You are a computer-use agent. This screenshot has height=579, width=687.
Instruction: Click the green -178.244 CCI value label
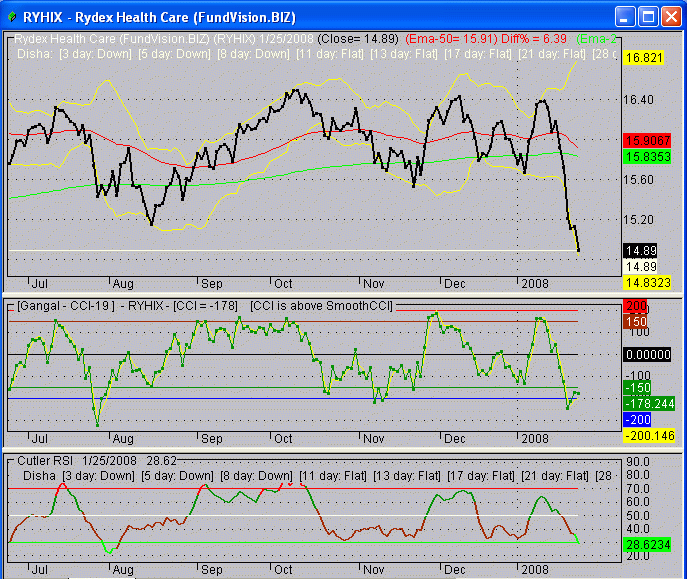[649, 403]
